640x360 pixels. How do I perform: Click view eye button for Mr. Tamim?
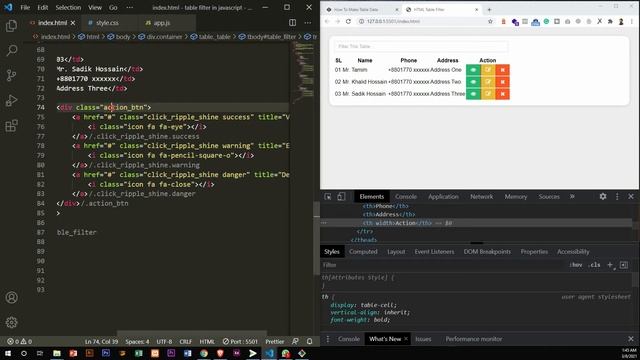[x=473, y=70]
